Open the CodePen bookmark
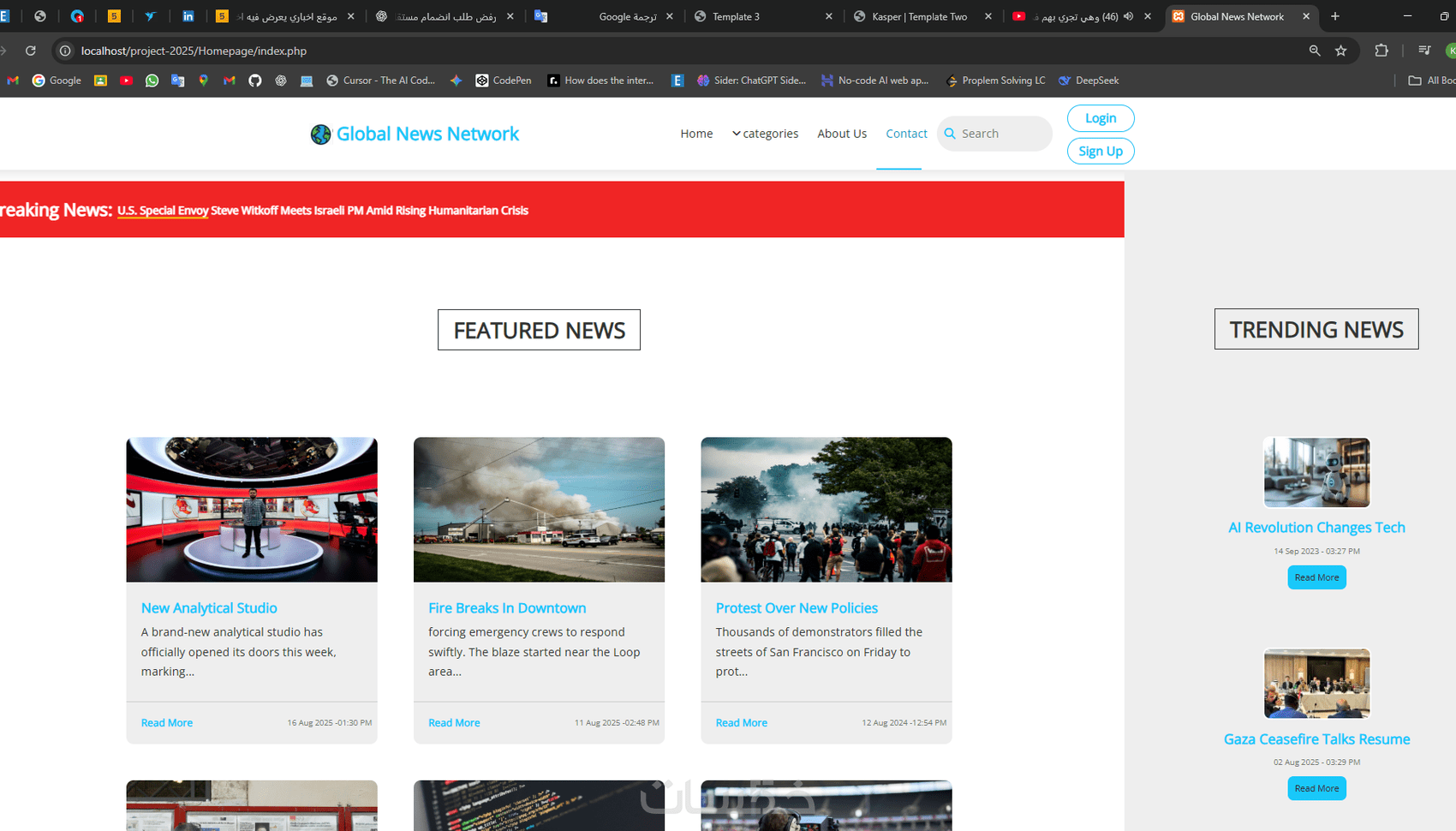This screenshot has height=831, width=1456. [504, 81]
